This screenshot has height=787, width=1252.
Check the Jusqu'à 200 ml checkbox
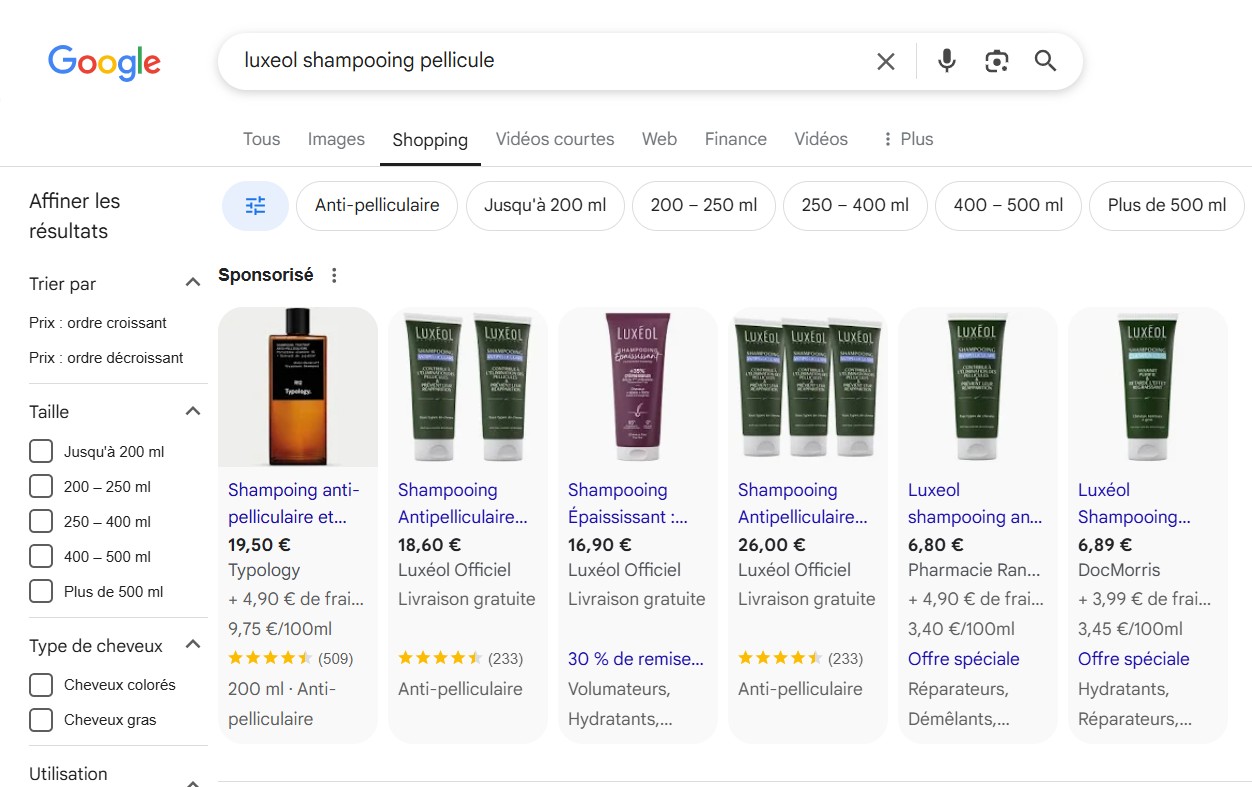click(41, 451)
